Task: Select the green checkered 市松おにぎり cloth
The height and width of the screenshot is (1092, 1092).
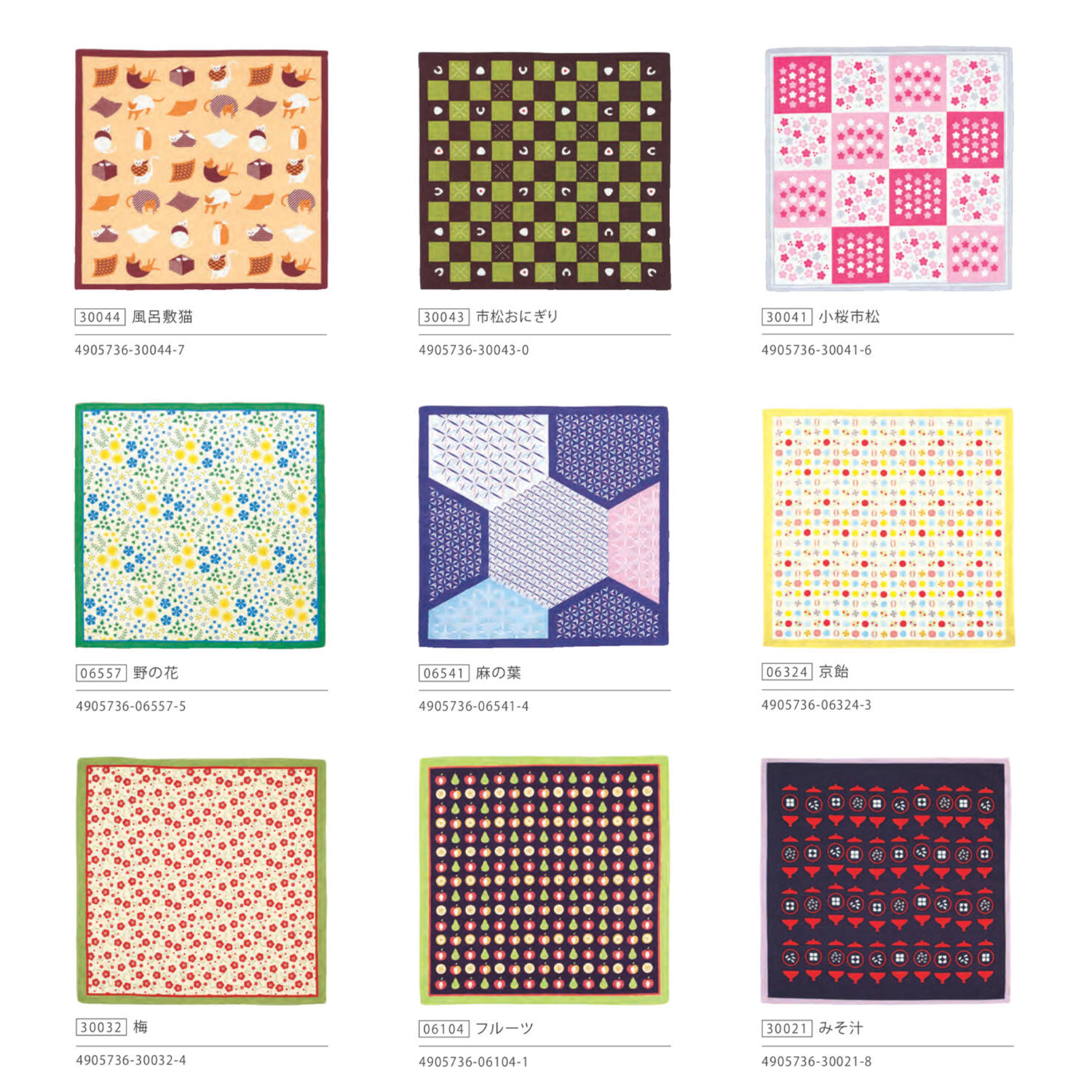Action: coord(545,170)
